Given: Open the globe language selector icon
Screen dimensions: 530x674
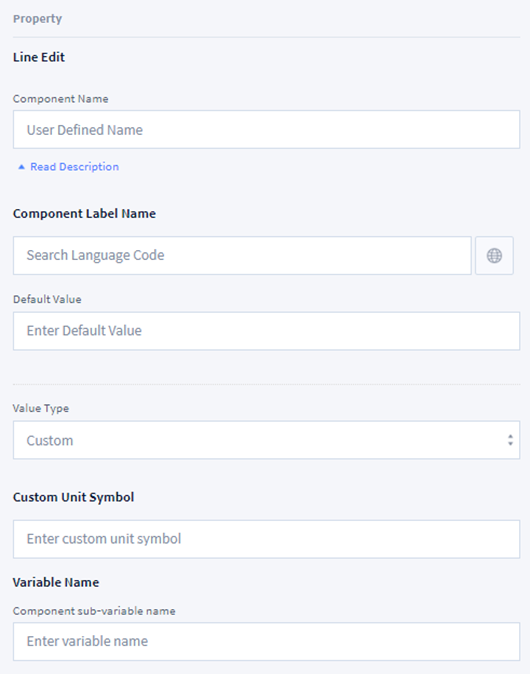Looking at the screenshot, I should [x=494, y=255].
